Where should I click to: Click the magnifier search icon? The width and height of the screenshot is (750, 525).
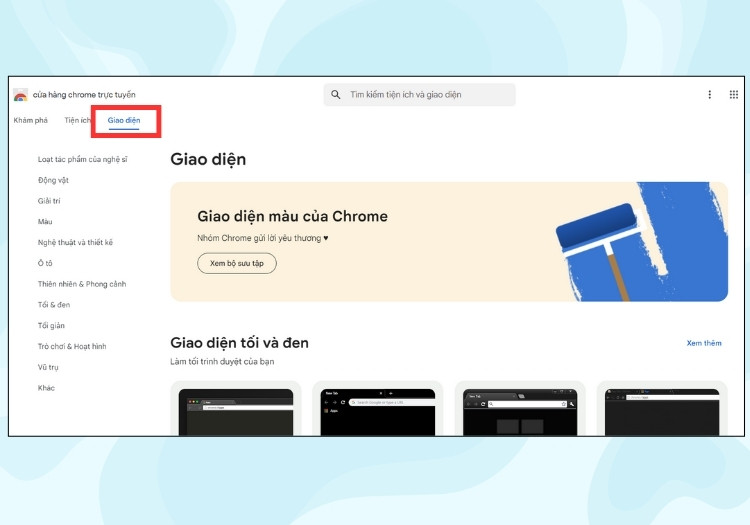336,95
